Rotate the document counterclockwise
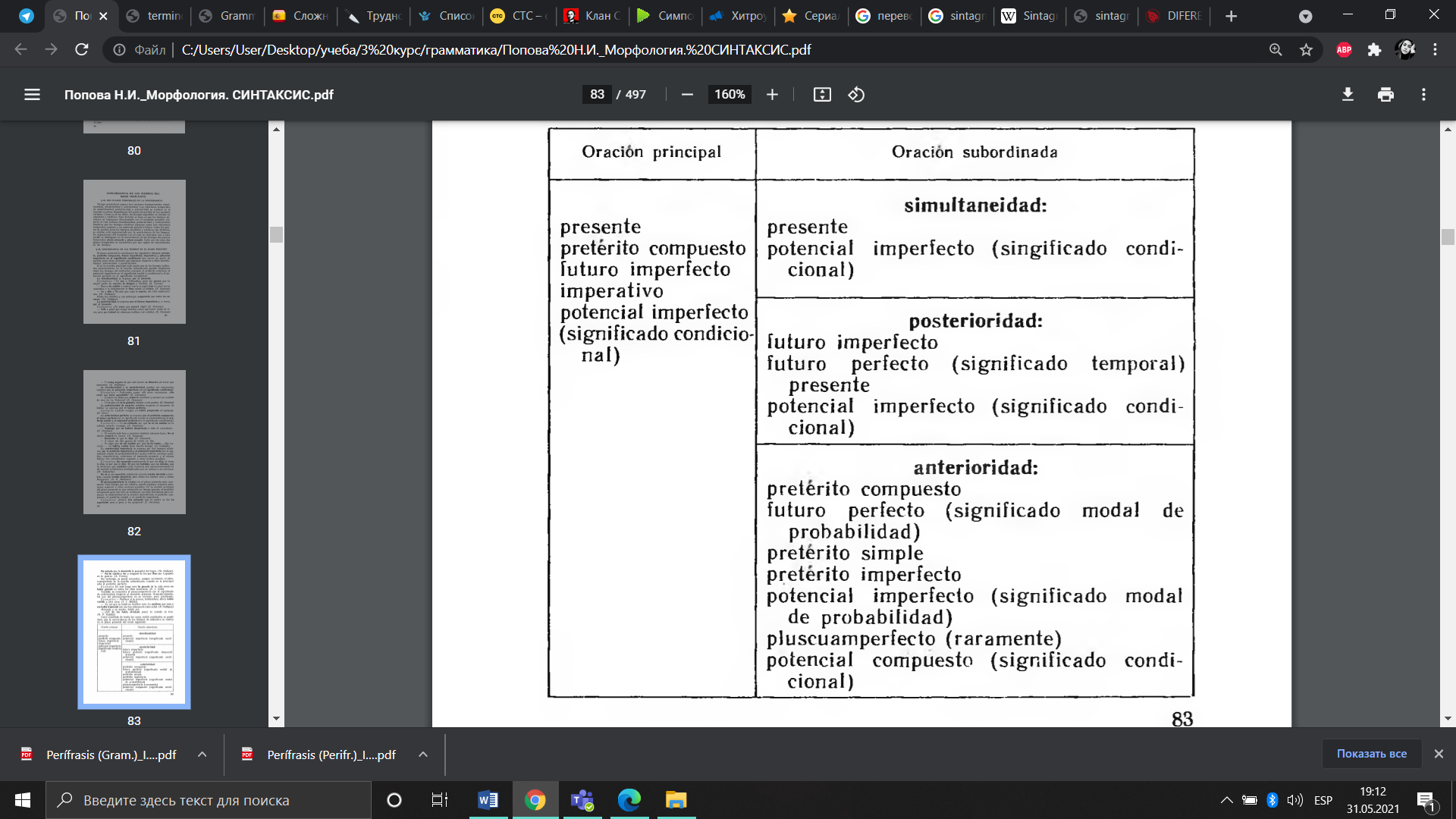 pos(856,95)
